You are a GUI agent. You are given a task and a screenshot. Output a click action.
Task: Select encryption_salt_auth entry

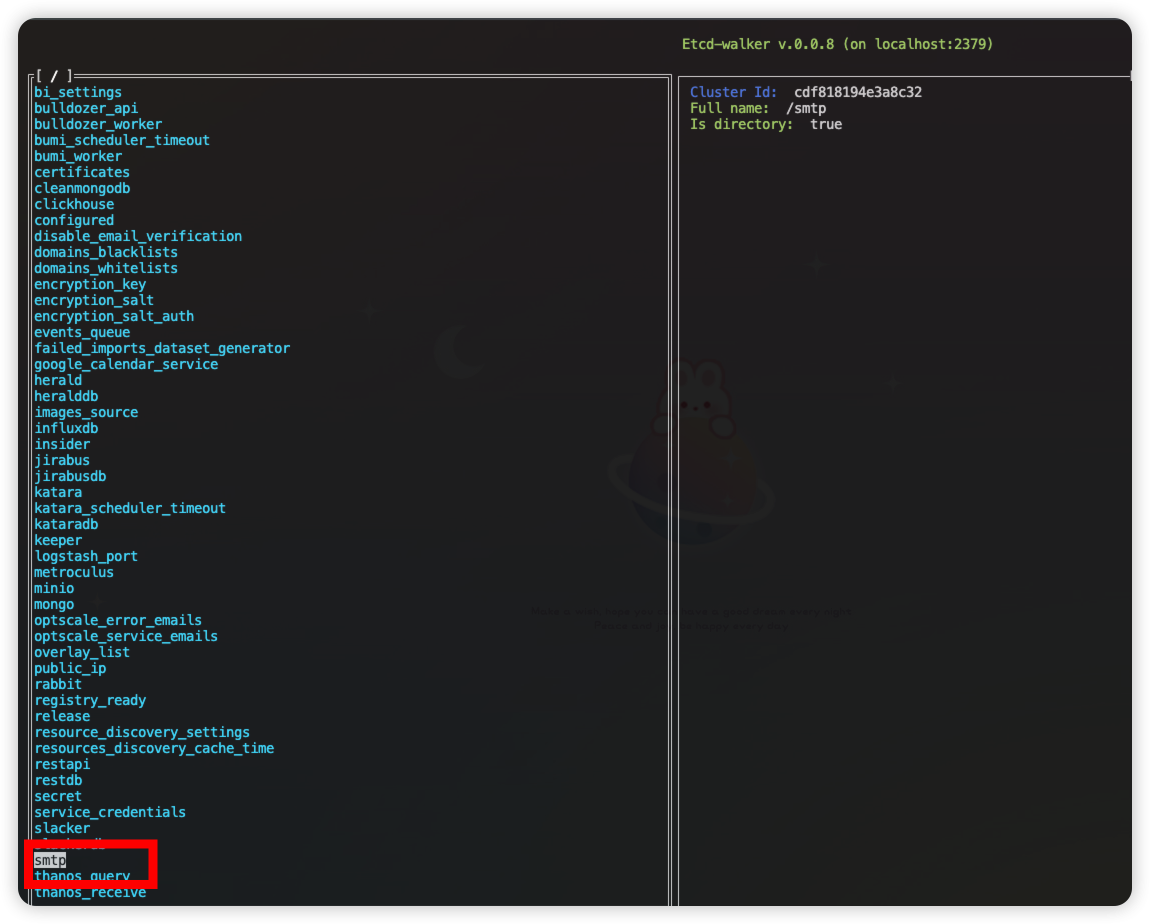pyautogui.click(x=114, y=316)
